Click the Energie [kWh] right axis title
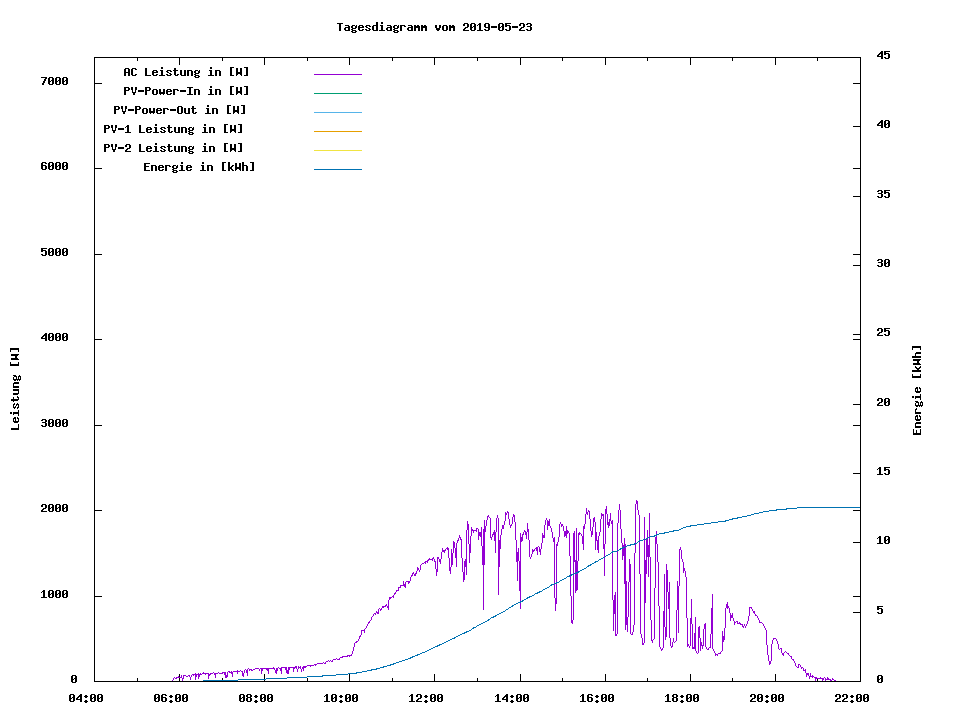960x720 pixels. coord(917,390)
